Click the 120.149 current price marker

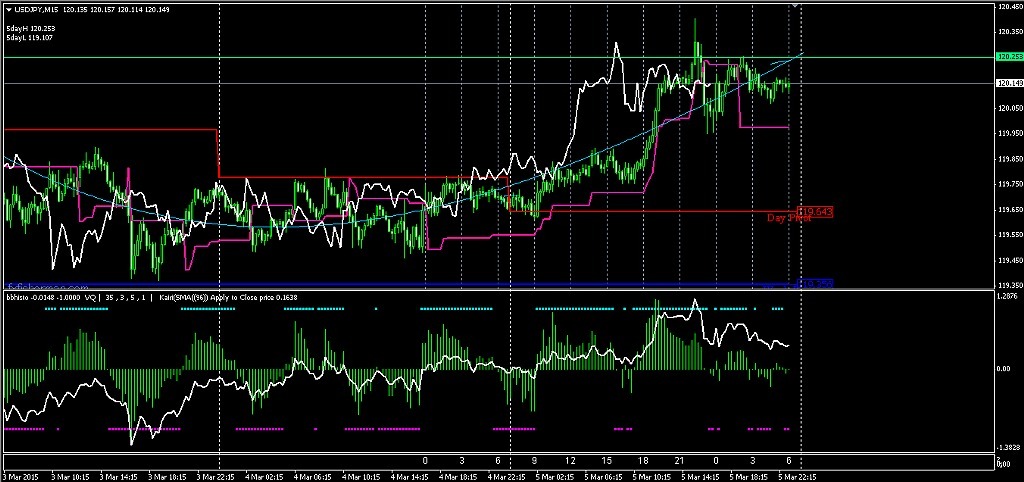point(1008,83)
